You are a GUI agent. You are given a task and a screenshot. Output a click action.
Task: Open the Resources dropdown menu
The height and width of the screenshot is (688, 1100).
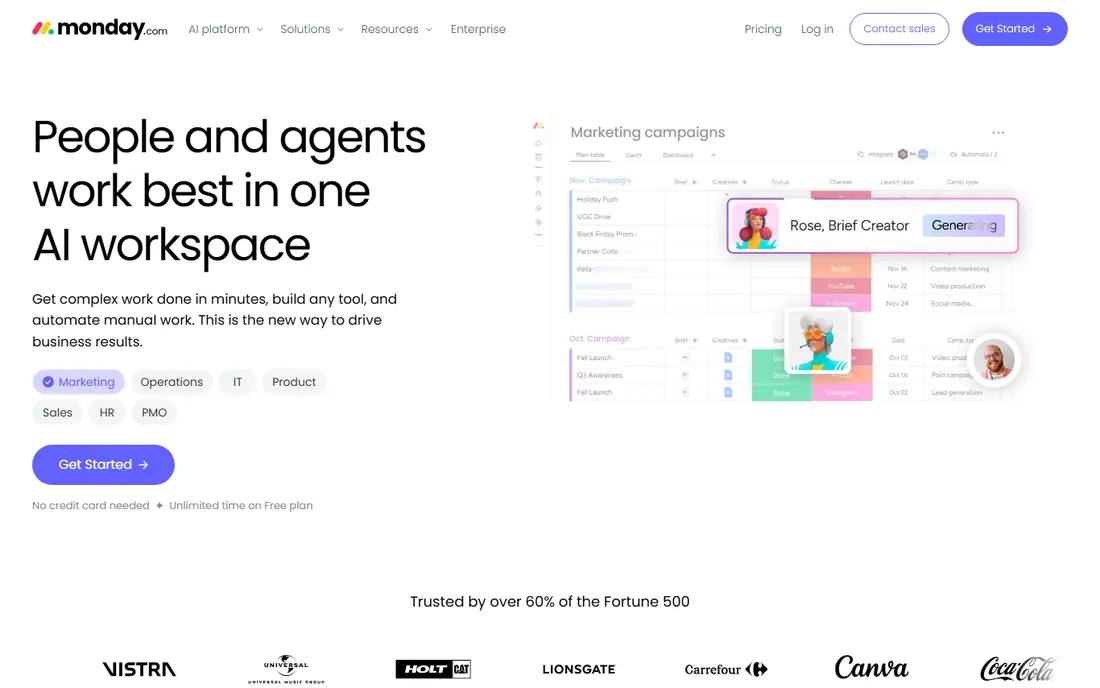click(x=396, y=29)
